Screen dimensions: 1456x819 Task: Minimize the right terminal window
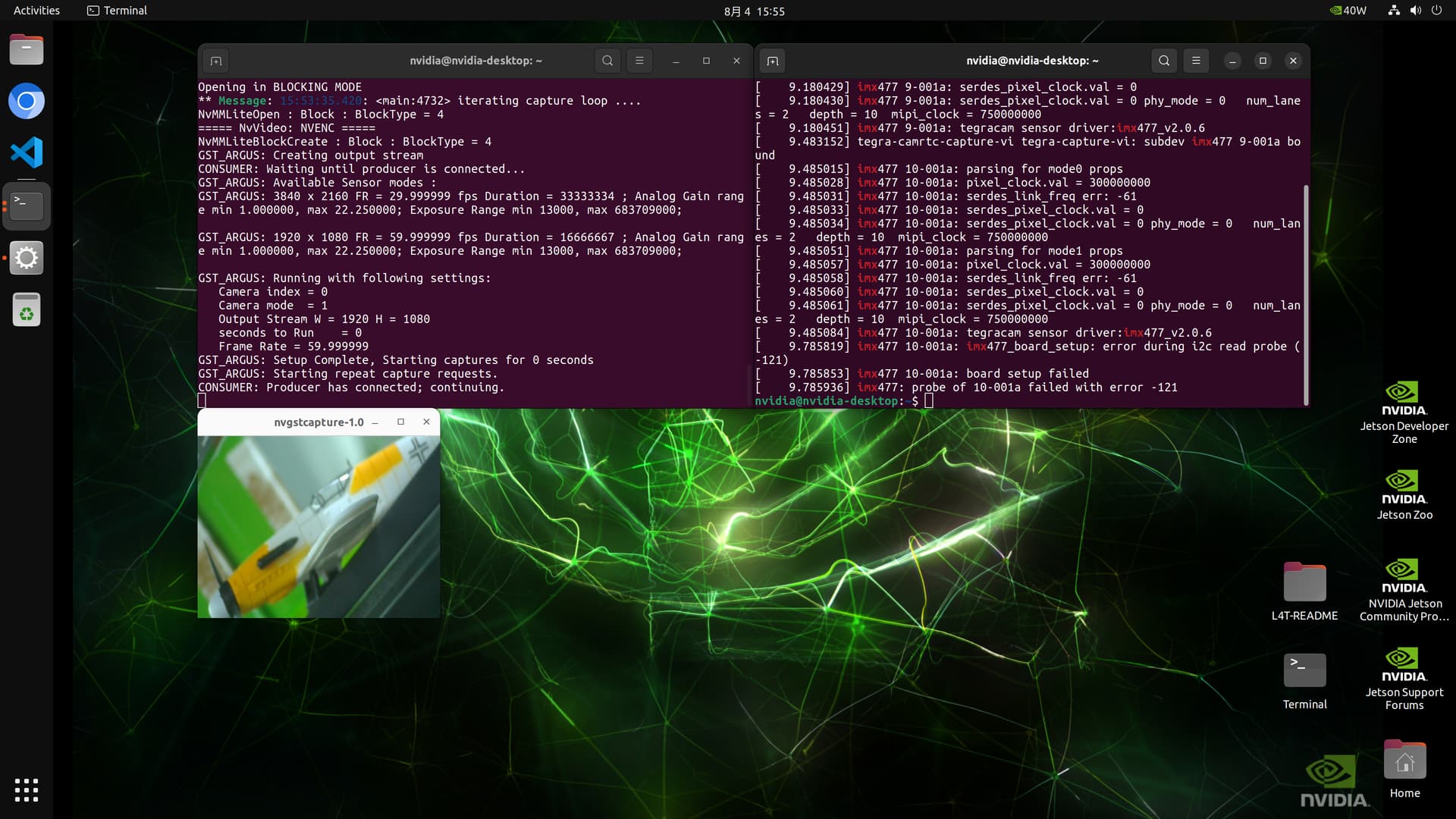pyautogui.click(x=1232, y=61)
